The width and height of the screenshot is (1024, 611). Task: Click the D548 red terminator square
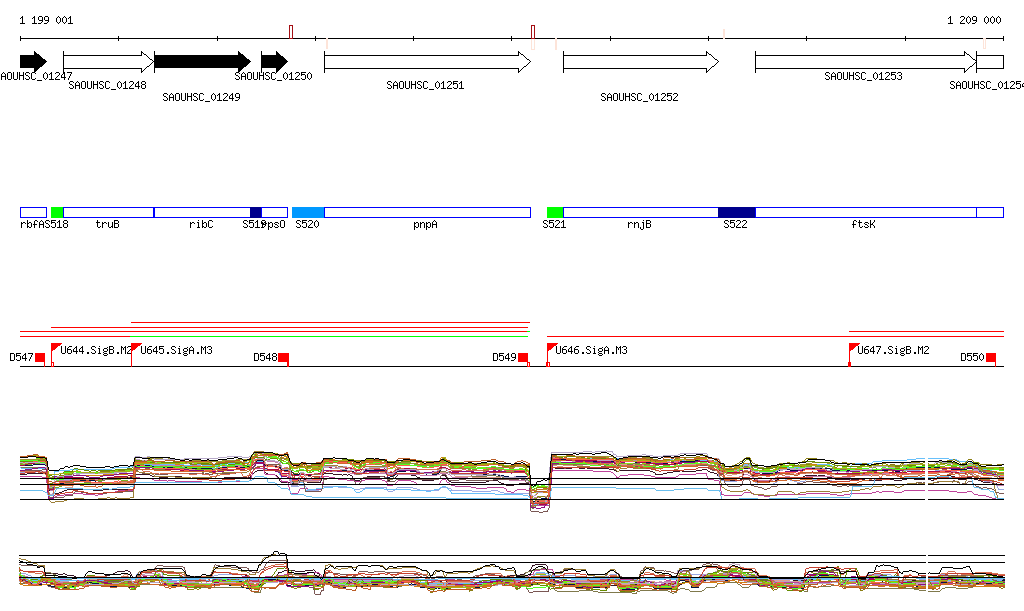point(283,357)
